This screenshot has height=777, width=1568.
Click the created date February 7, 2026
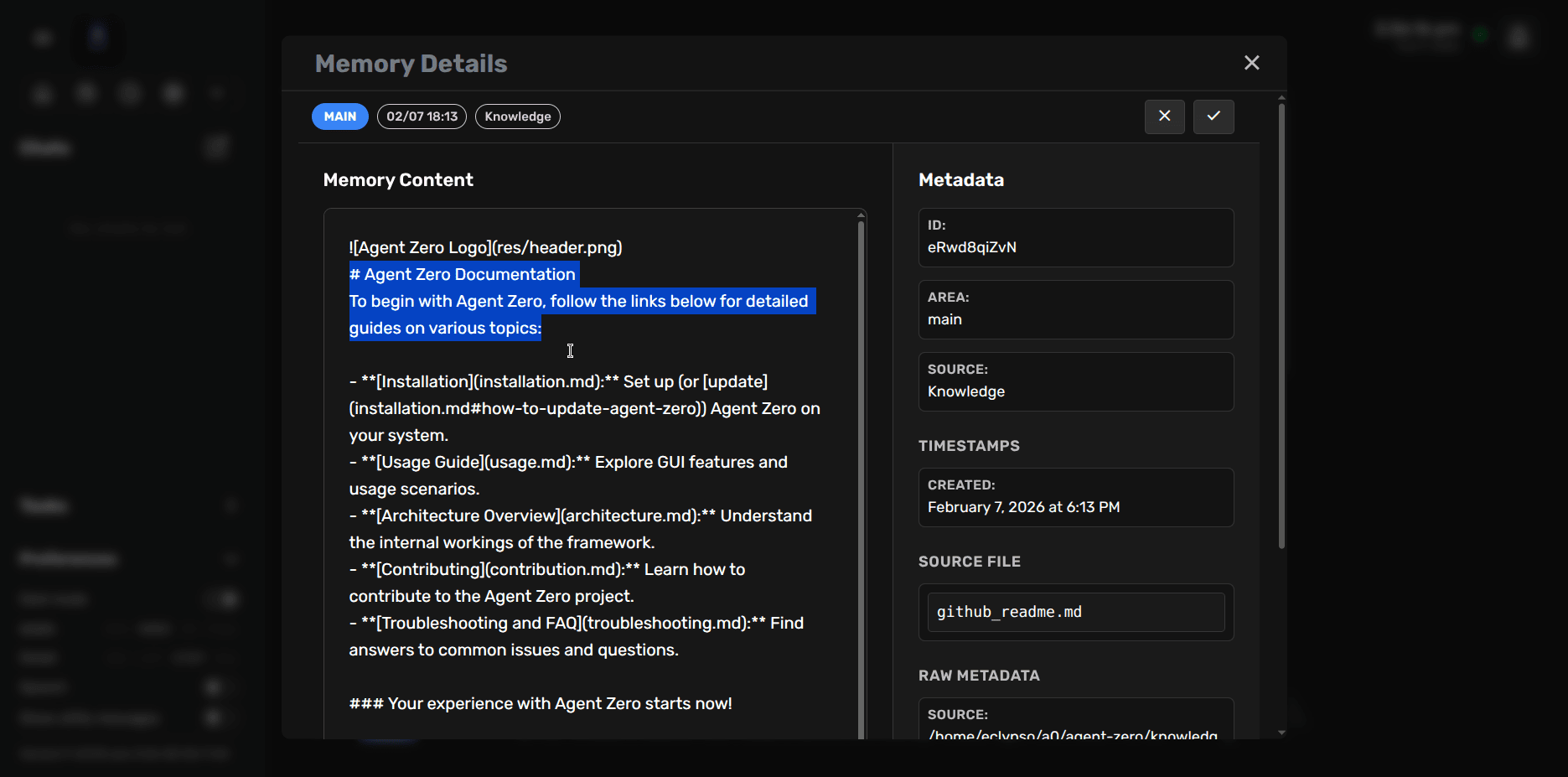click(x=1023, y=507)
